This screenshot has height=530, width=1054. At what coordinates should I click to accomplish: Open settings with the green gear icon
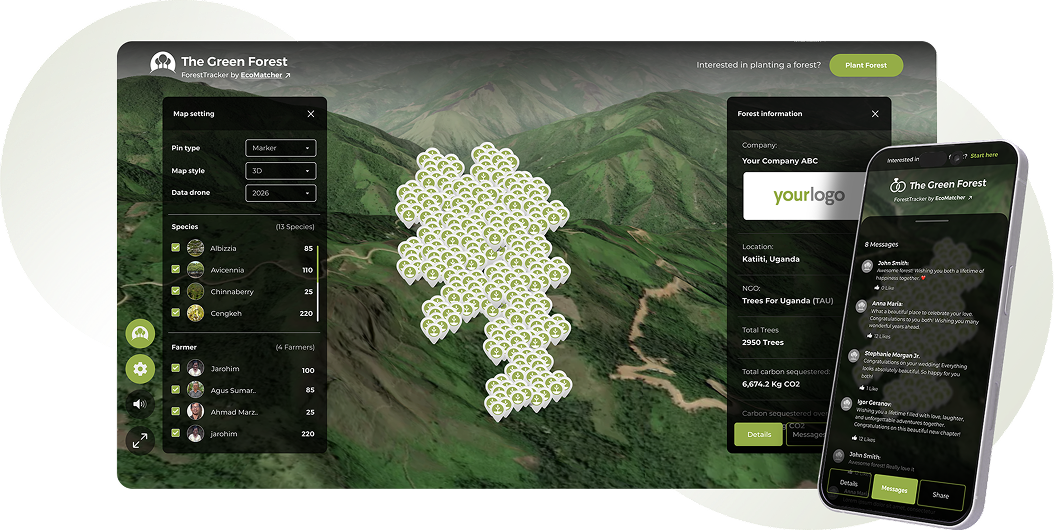(140, 369)
